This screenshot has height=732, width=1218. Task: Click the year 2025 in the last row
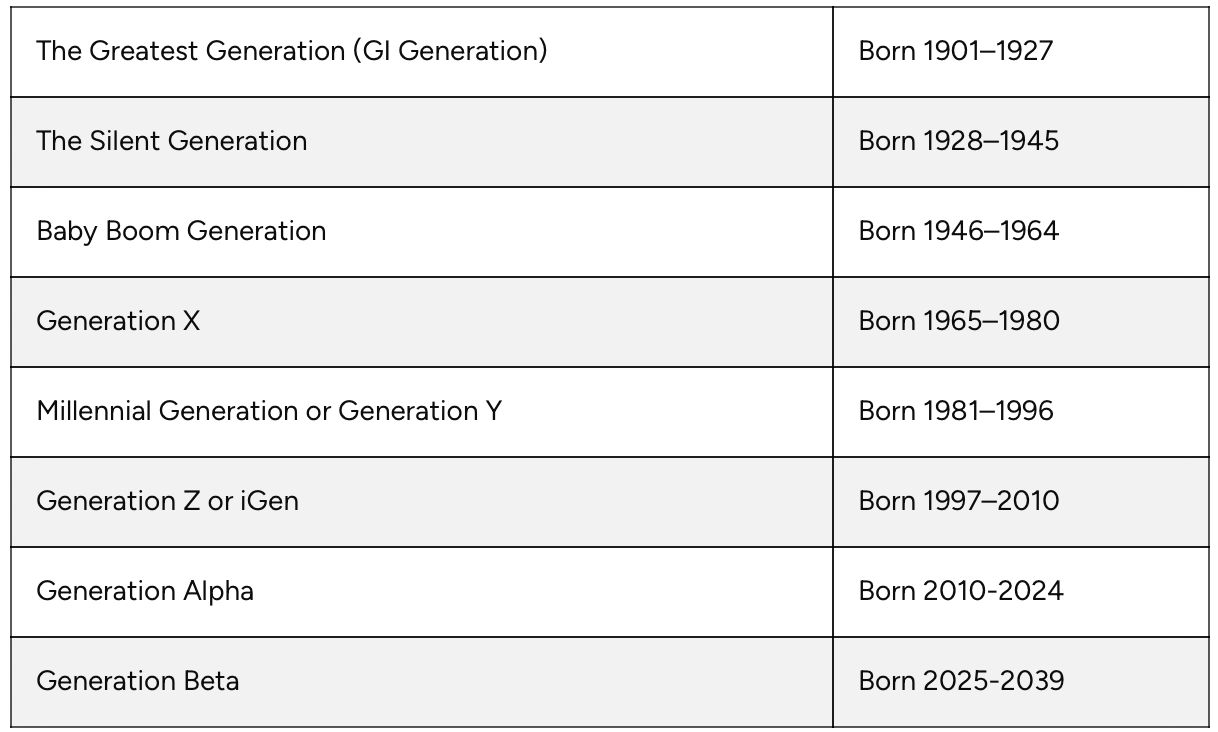coord(956,681)
